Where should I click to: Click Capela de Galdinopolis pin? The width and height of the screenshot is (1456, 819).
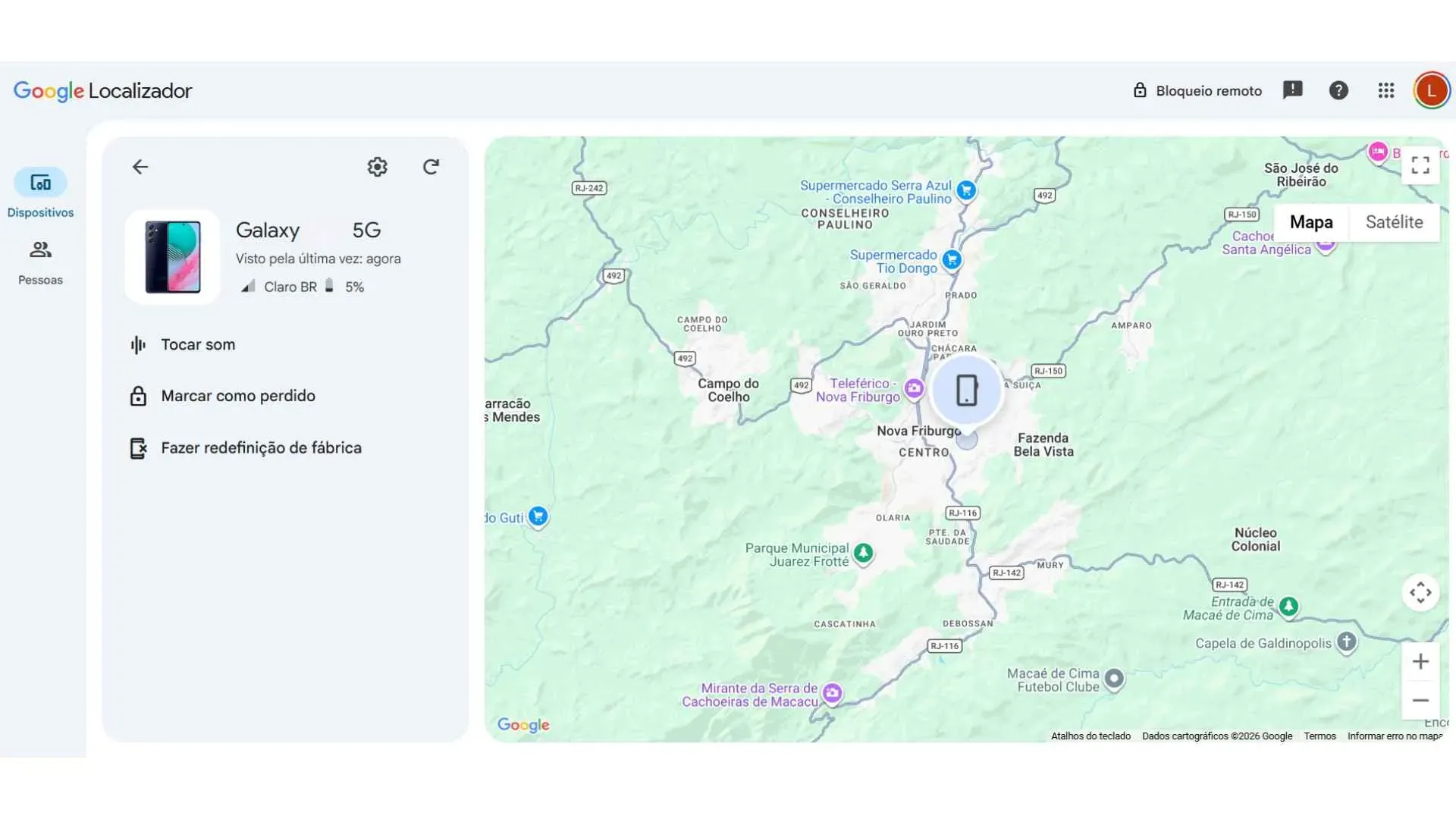click(1346, 642)
